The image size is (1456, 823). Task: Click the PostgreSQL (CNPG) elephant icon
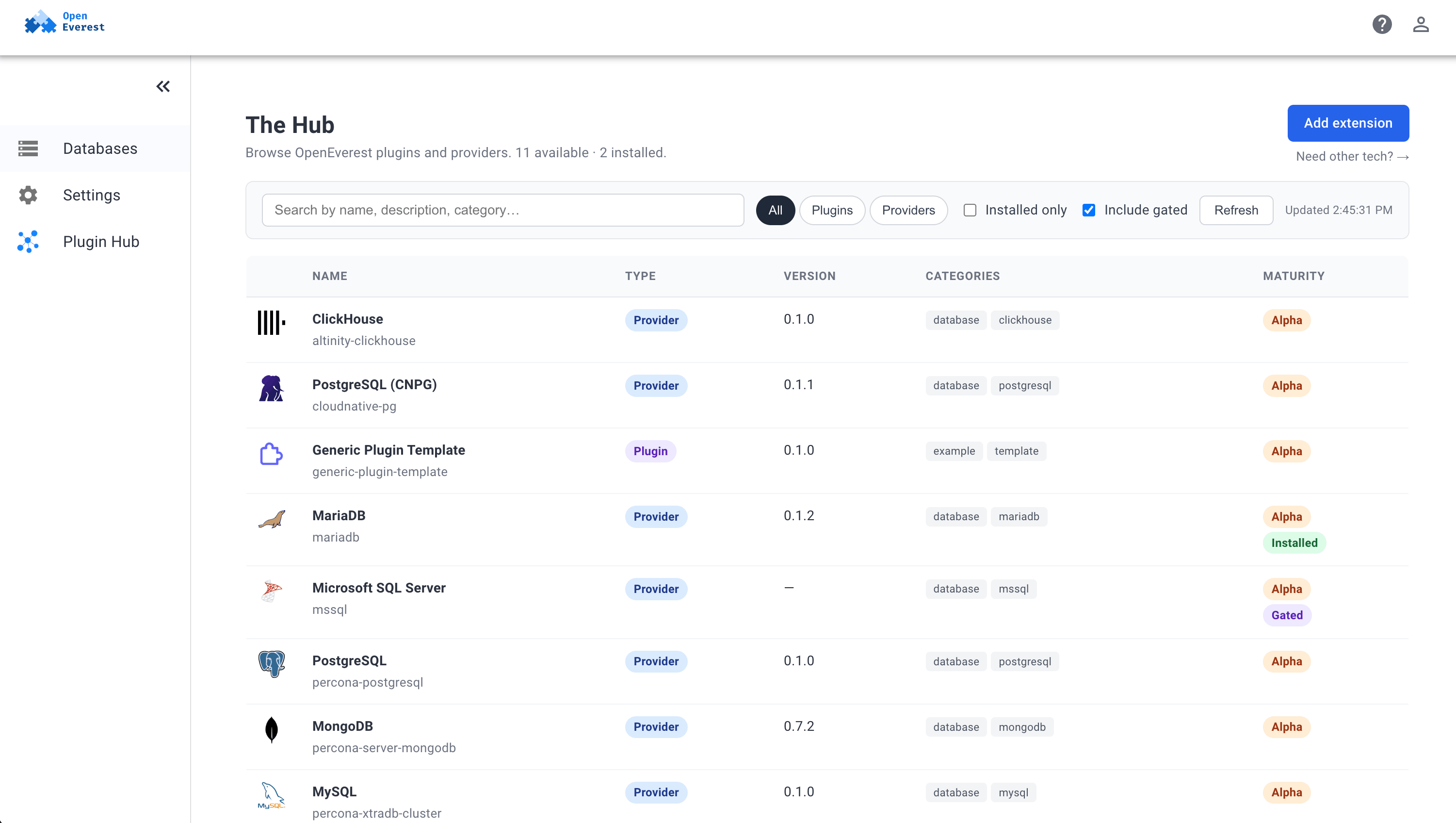pyautogui.click(x=271, y=388)
